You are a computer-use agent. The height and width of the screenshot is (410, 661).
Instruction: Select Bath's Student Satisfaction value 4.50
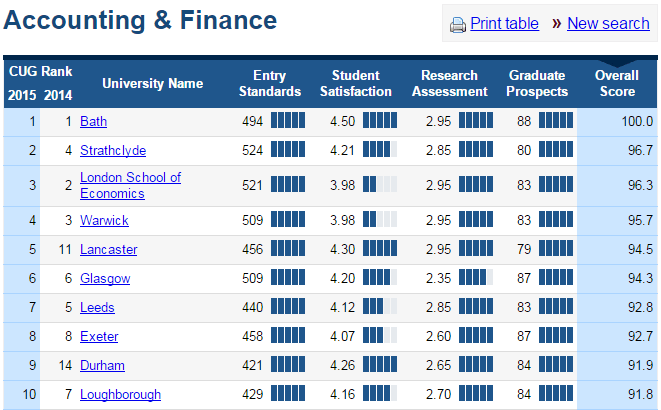point(342,121)
